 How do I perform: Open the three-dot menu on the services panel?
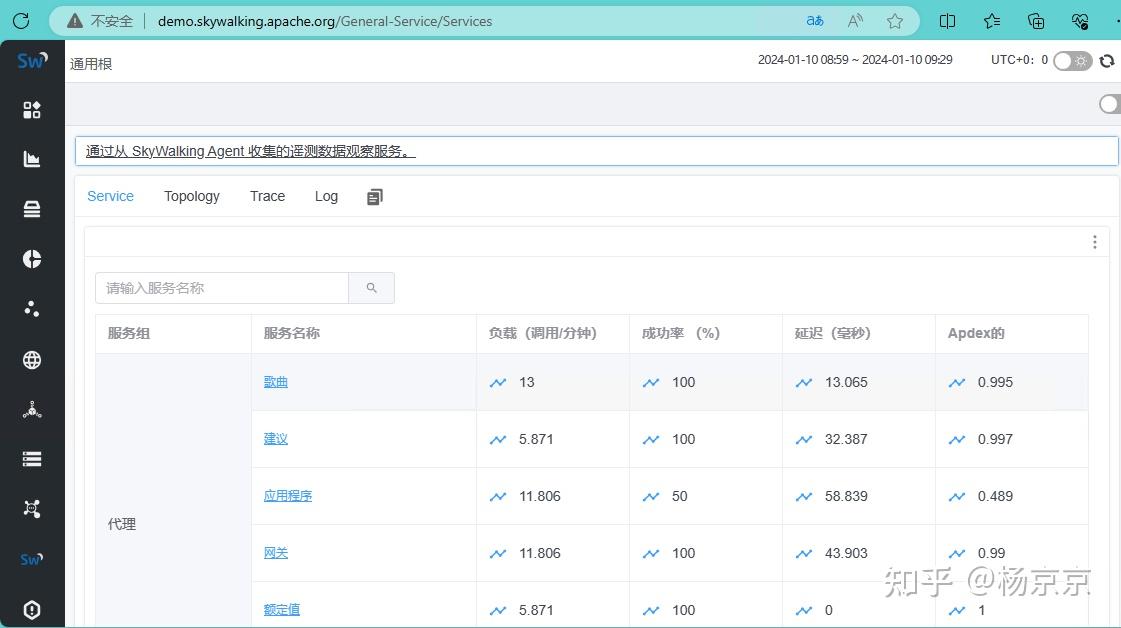[1094, 241]
